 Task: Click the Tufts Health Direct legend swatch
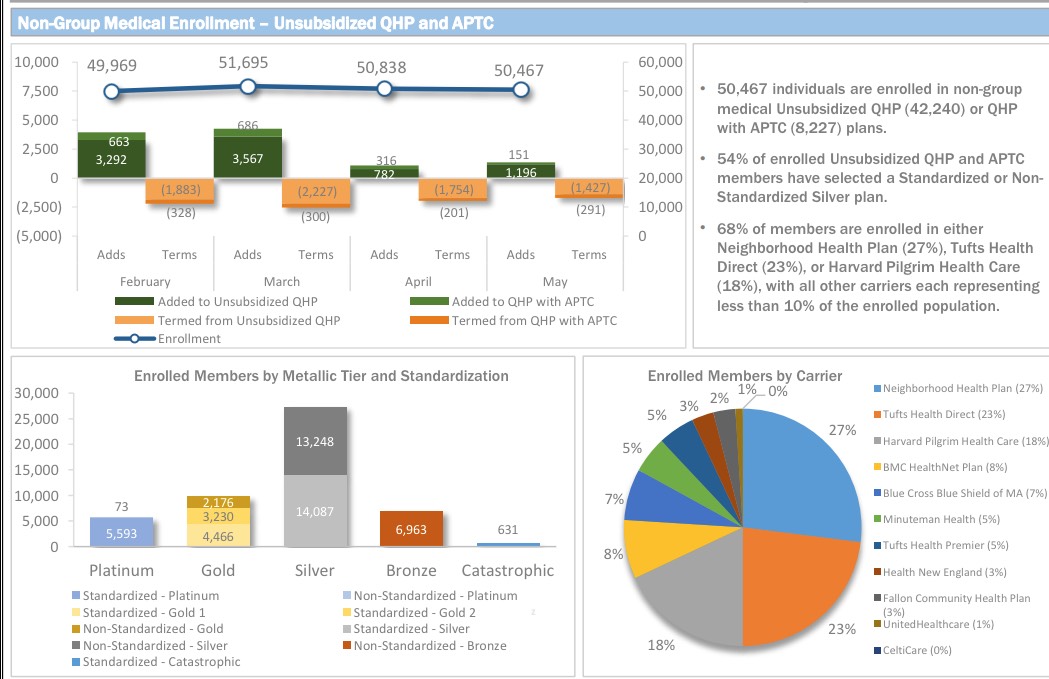click(x=877, y=414)
